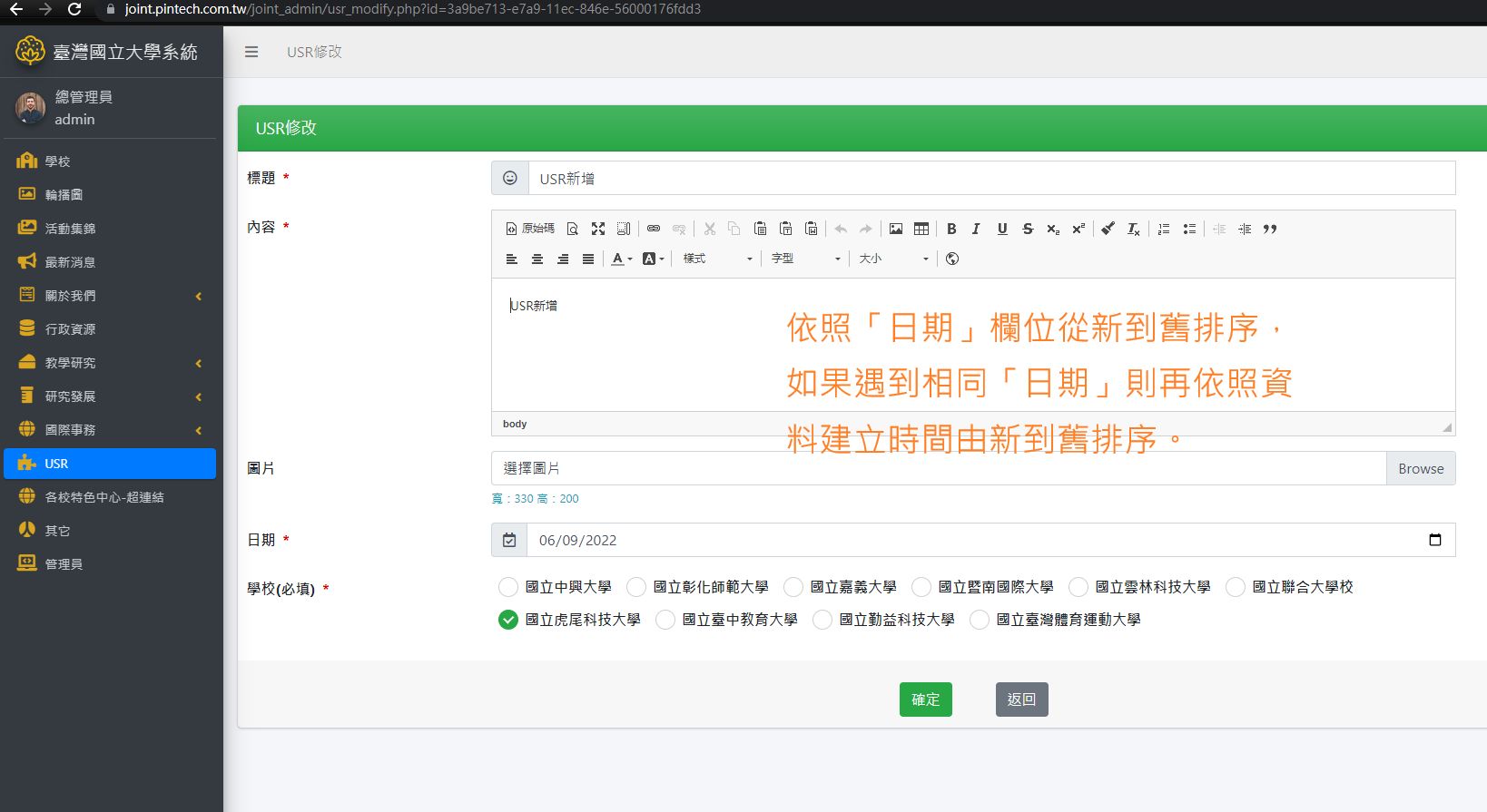
Task: Click the insert link icon
Action: 654,229
